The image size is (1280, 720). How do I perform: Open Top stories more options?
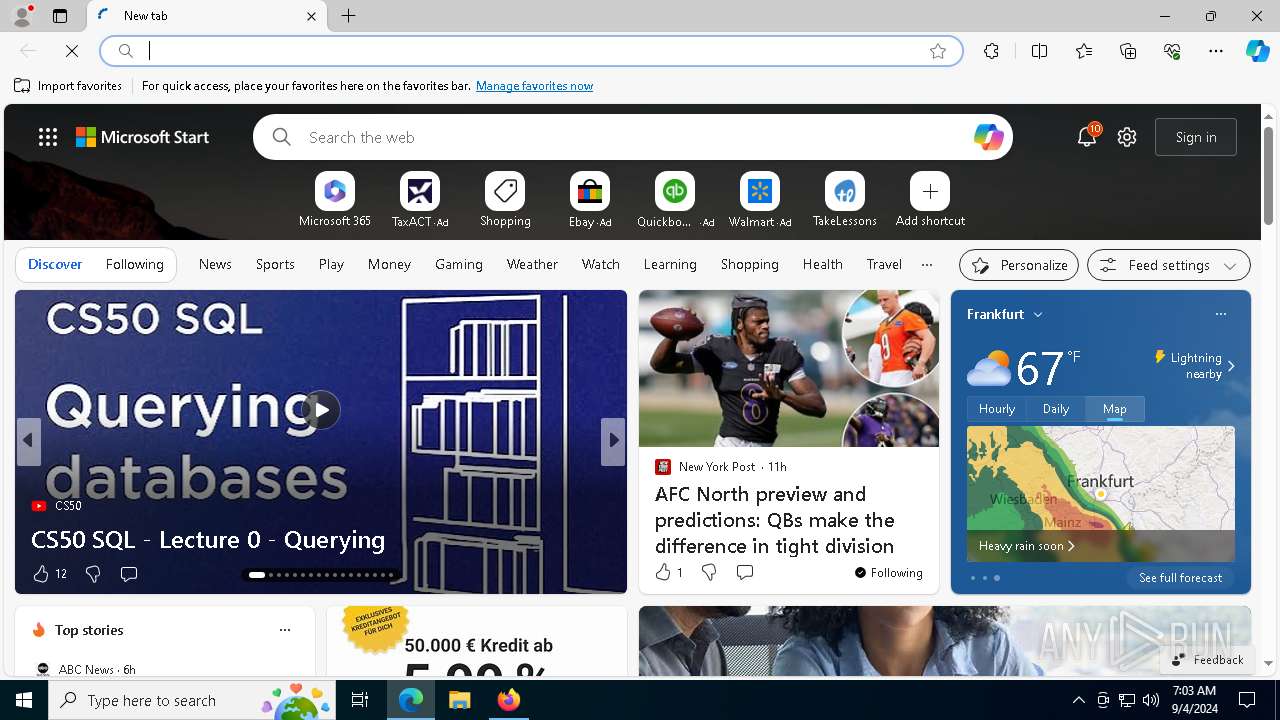[285, 630]
